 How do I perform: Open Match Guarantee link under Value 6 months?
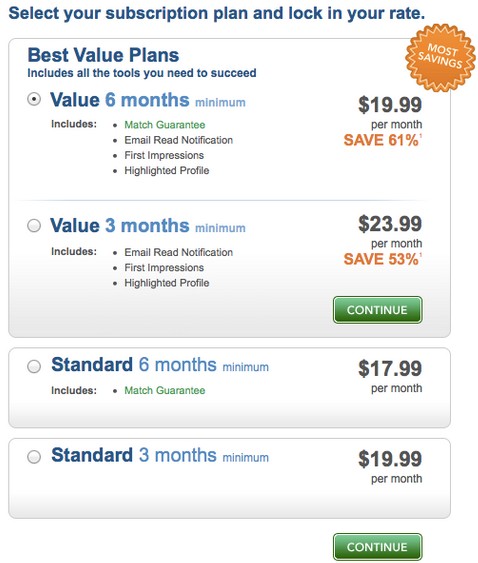164,125
